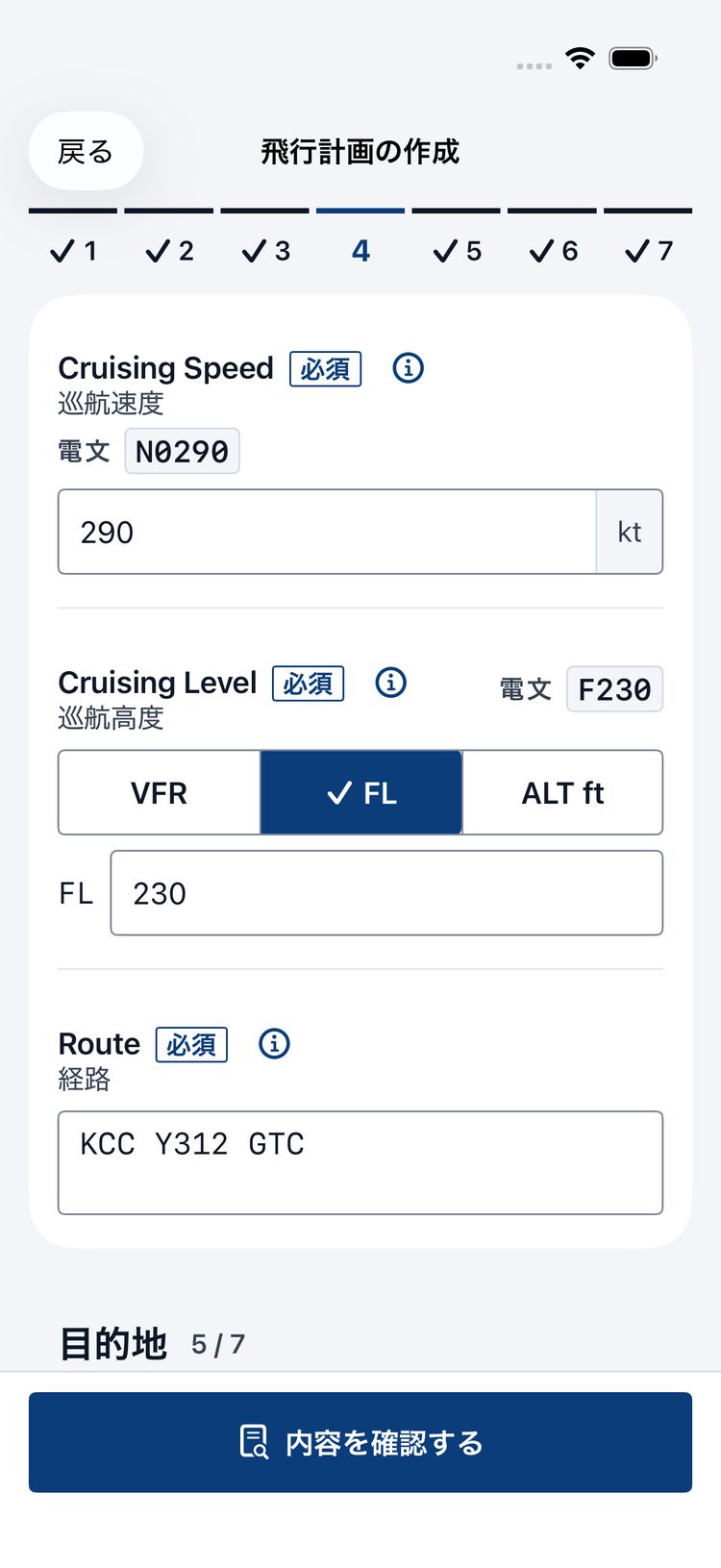The width and height of the screenshot is (721, 1568).
Task: Select the ALT ft cruising level option
Action: [x=562, y=793]
